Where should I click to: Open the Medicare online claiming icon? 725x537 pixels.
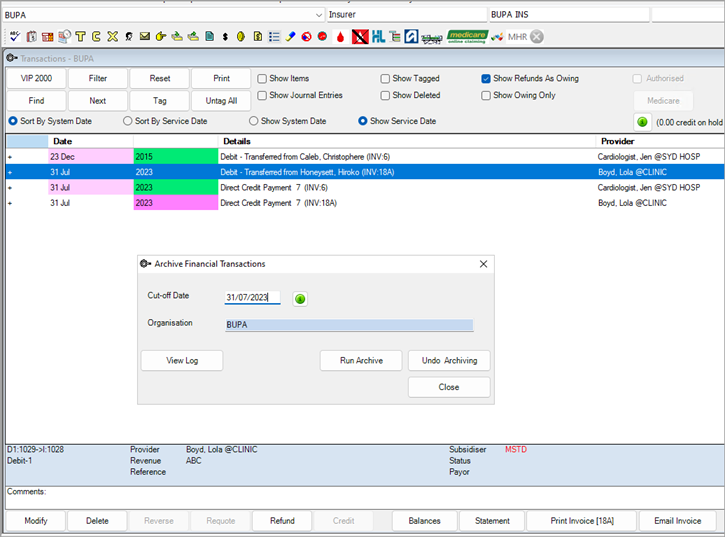(466, 37)
